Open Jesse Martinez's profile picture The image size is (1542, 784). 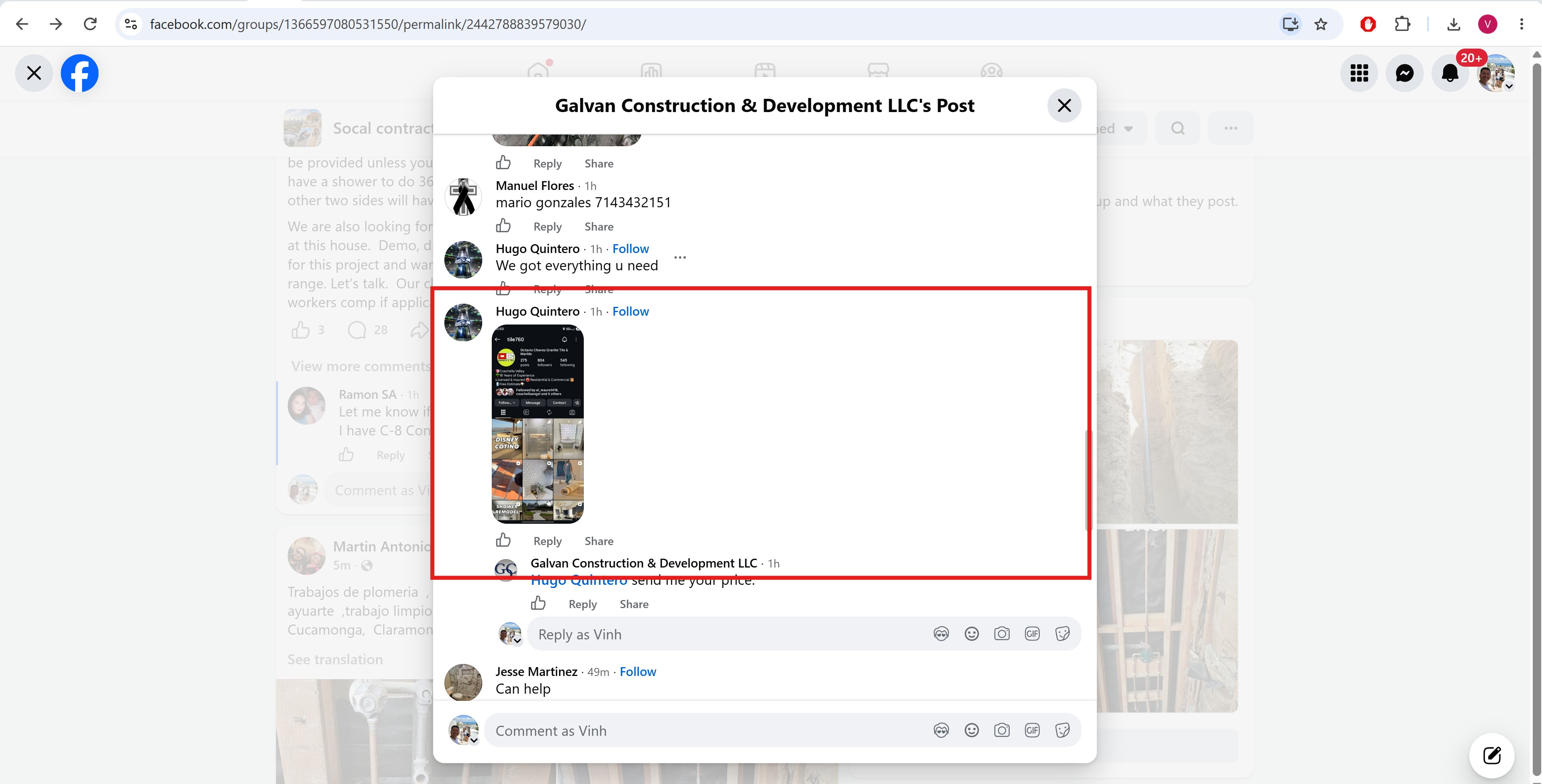click(463, 682)
